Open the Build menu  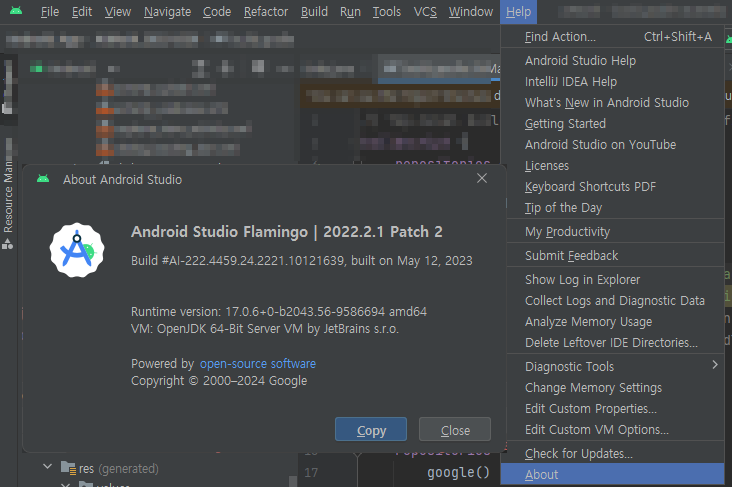click(314, 12)
